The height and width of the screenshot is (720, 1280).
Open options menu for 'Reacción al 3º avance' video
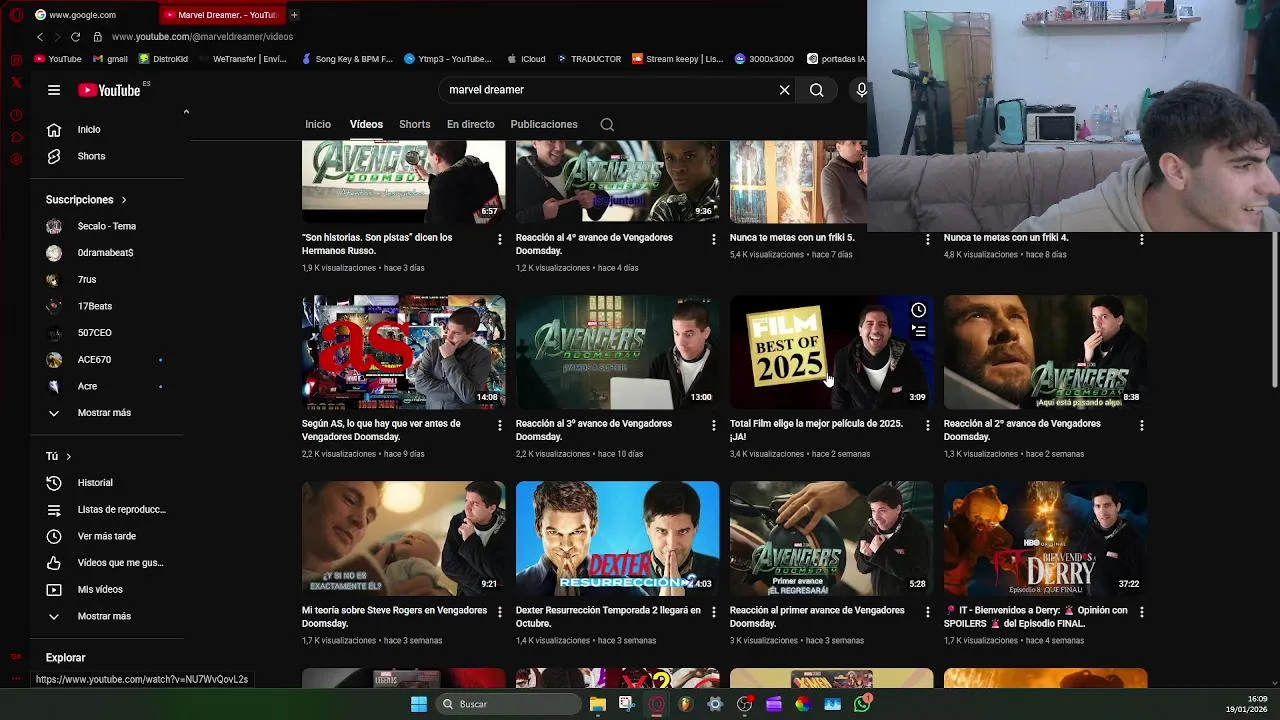(713, 426)
